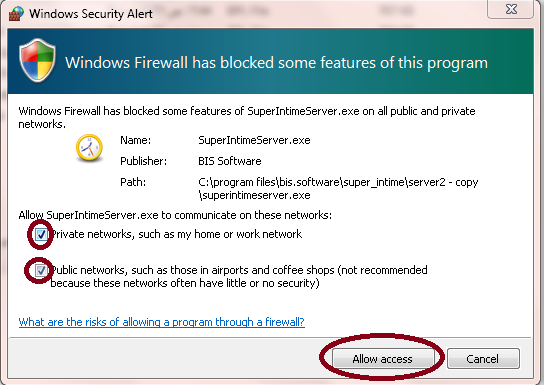
Task: Click the SuperIntimeServer clock application icon
Action: click(89, 148)
